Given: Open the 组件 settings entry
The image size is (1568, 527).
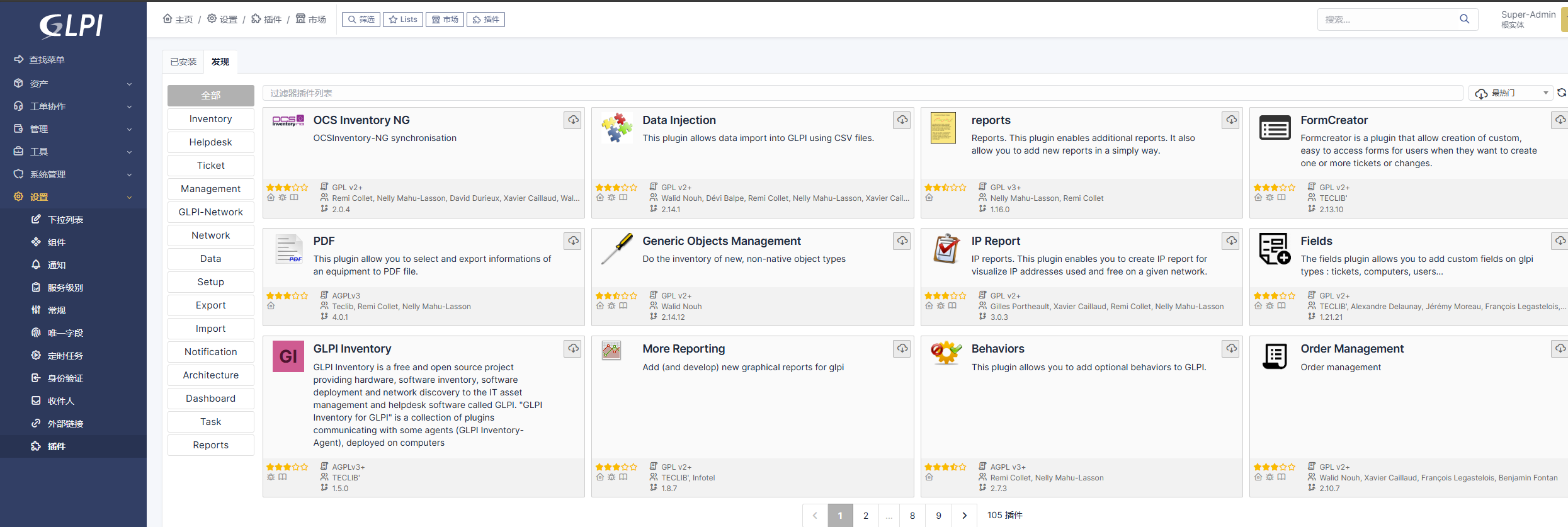Looking at the screenshot, I should click(73, 242).
